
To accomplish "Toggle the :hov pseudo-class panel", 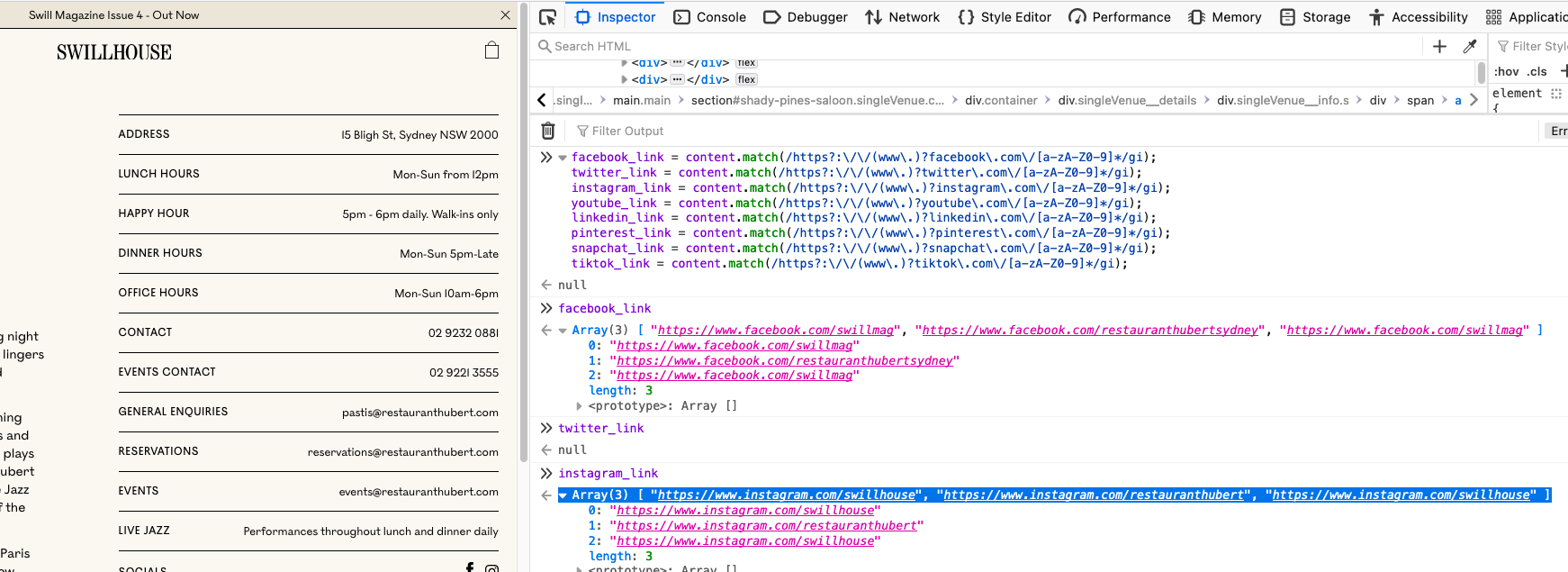I will 1507,71.
